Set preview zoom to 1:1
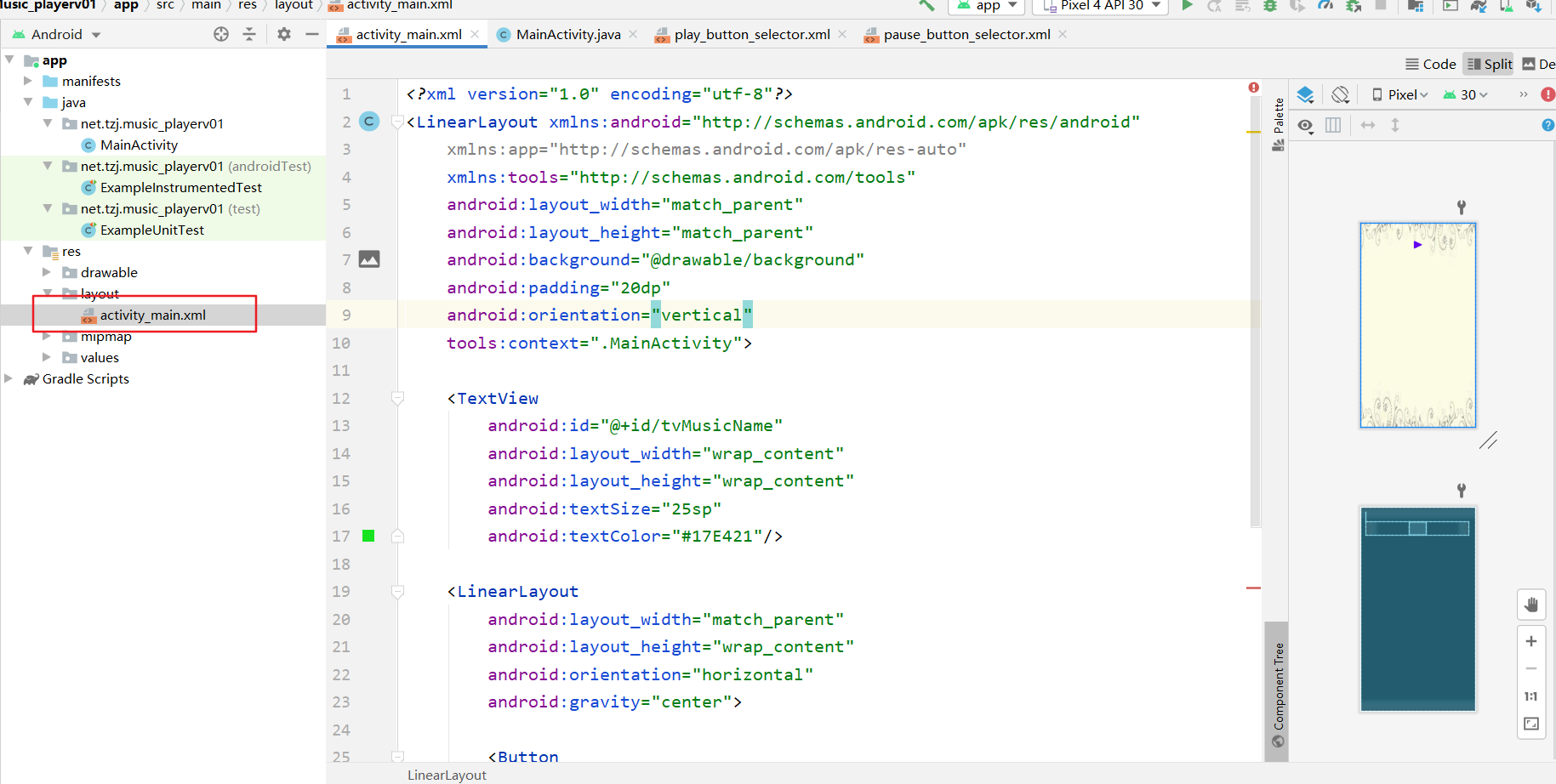Image resolution: width=1556 pixels, height=784 pixels. (1531, 696)
